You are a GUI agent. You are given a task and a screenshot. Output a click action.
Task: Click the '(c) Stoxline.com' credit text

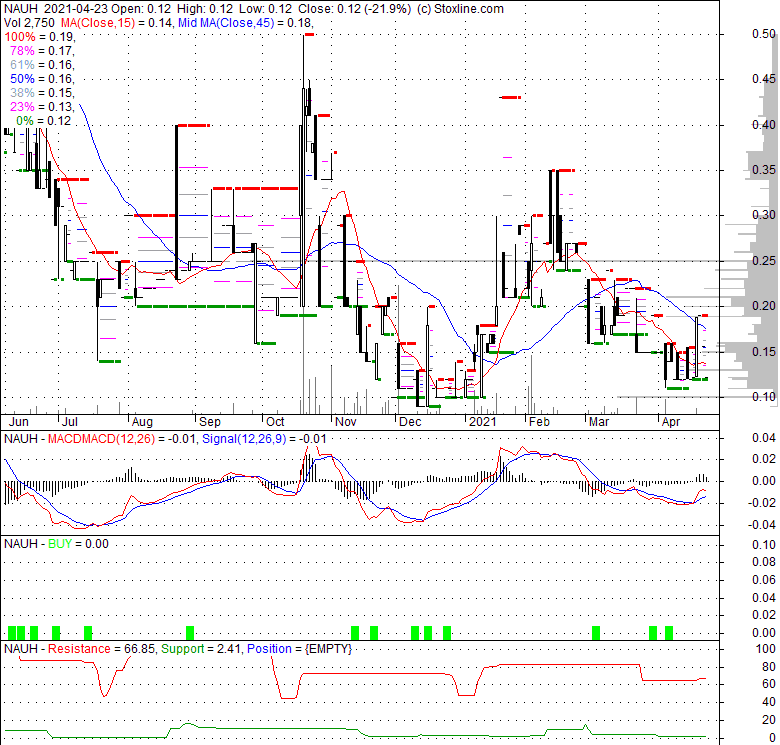coord(460,9)
